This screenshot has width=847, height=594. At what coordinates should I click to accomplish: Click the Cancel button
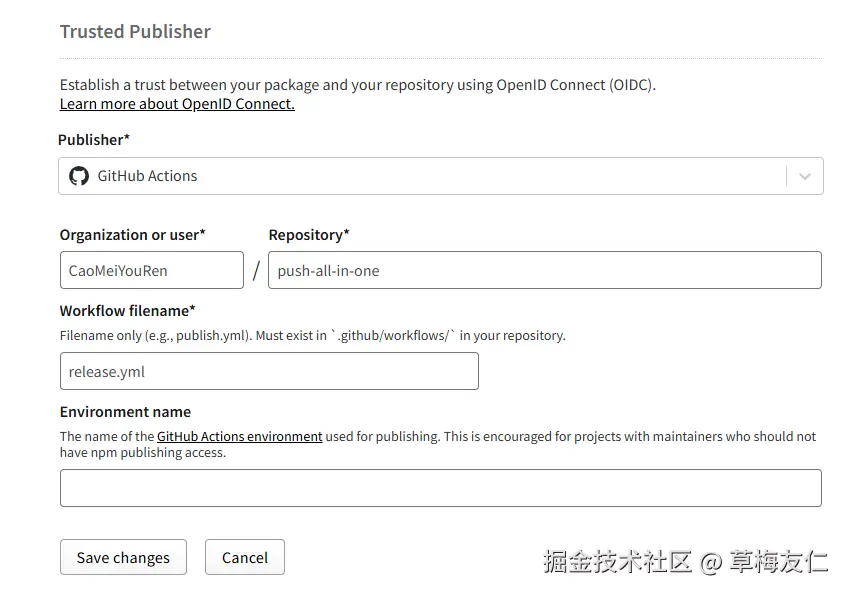245,557
